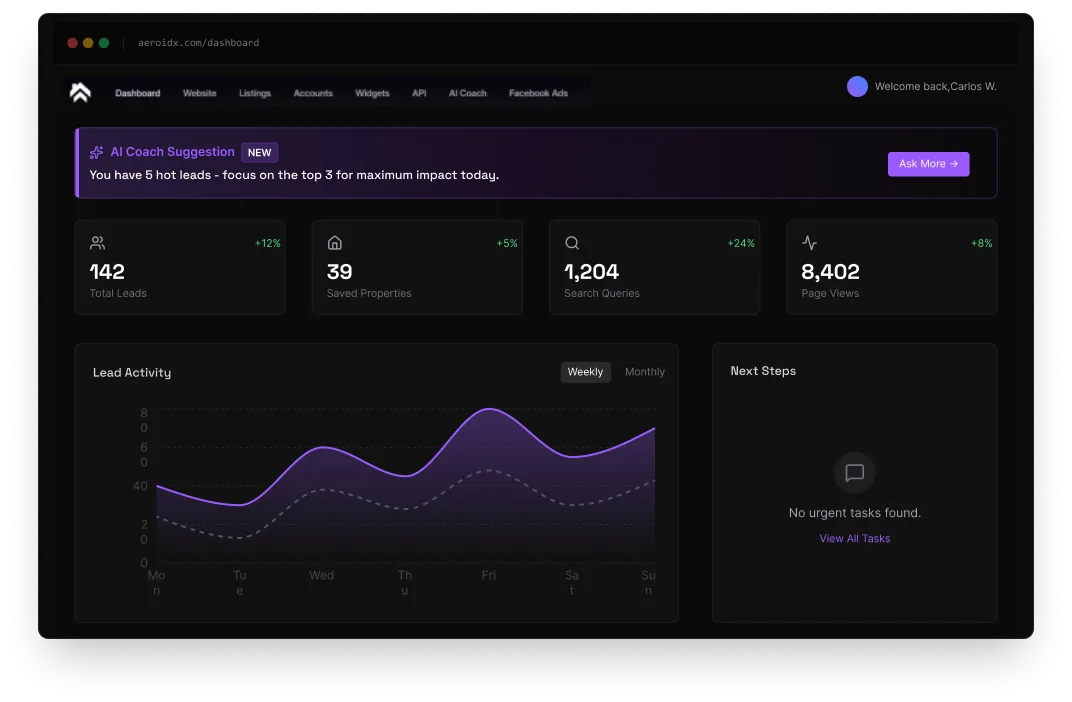The image size is (1072, 702).
Task: Click the activity pulse icon on Page Views card
Action: [x=808, y=242]
